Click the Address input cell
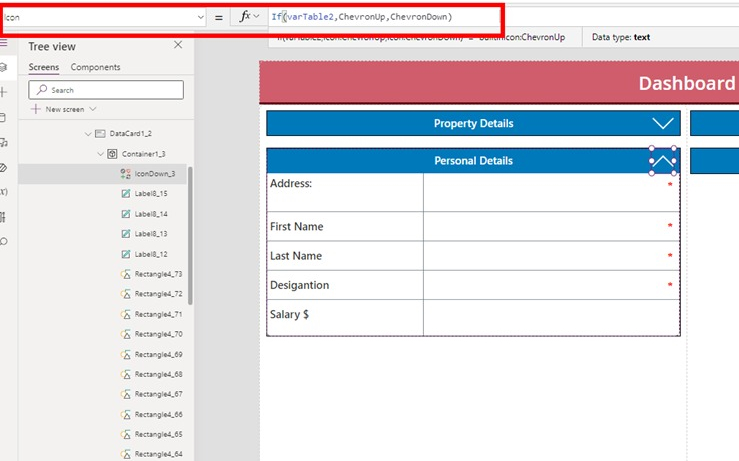Screen dimensions: 739x461 pyautogui.click(x=551, y=192)
